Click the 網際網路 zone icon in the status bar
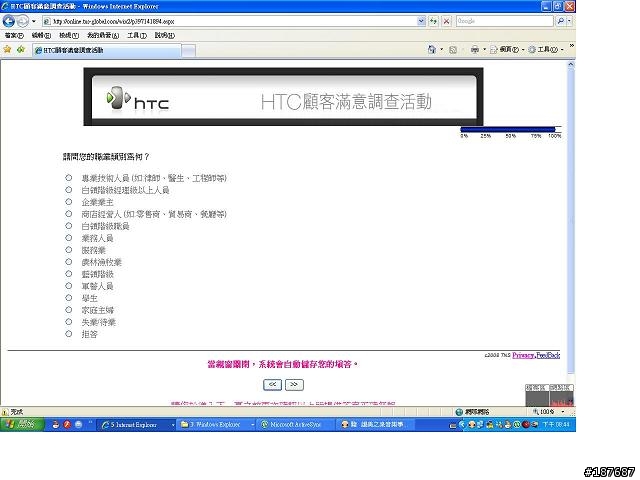The height and width of the screenshot is (480, 640). click(459, 412)
